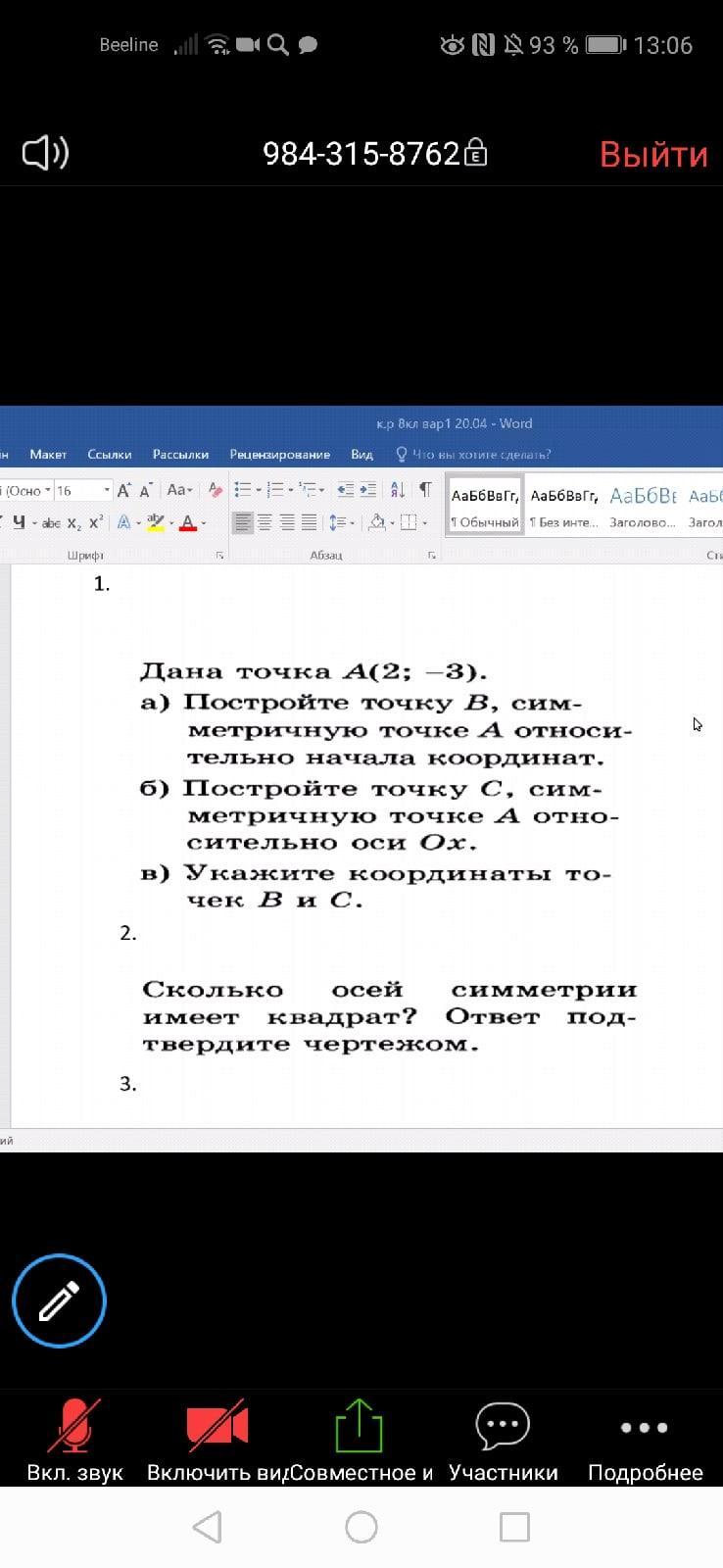Click the text highlight color swatch

tap(156, 523)
